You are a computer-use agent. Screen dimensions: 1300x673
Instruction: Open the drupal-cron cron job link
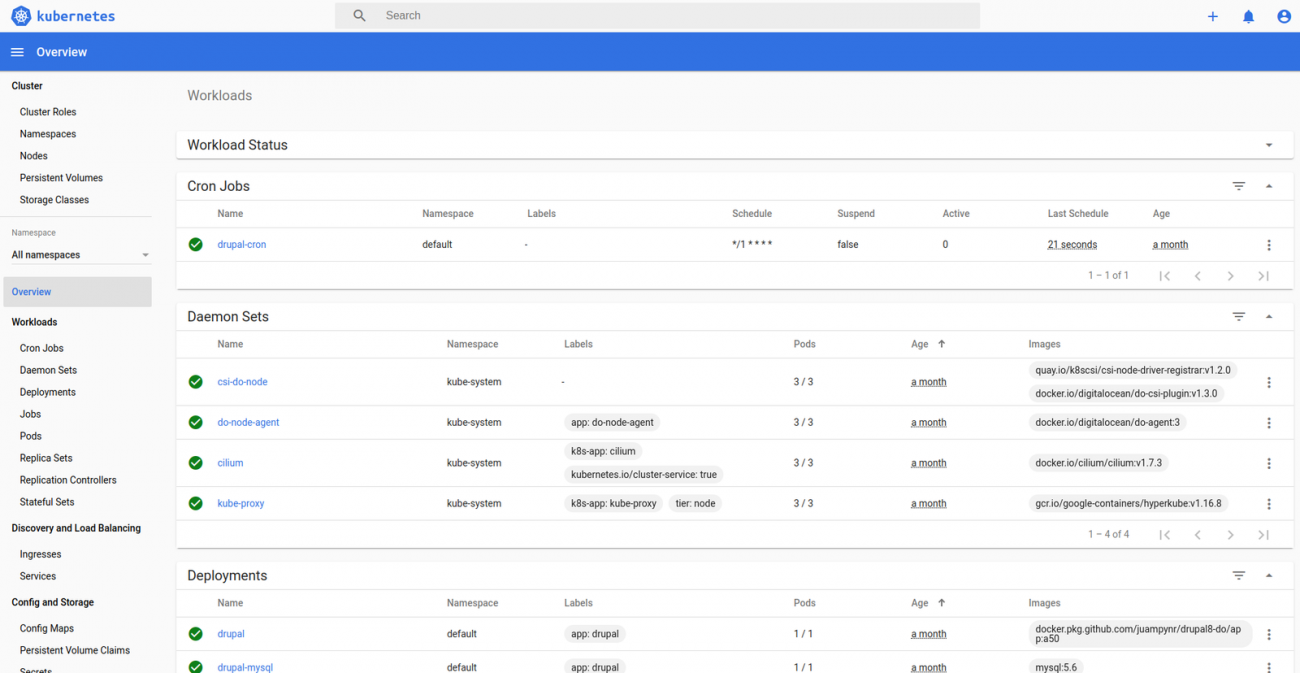coord(242,244)
